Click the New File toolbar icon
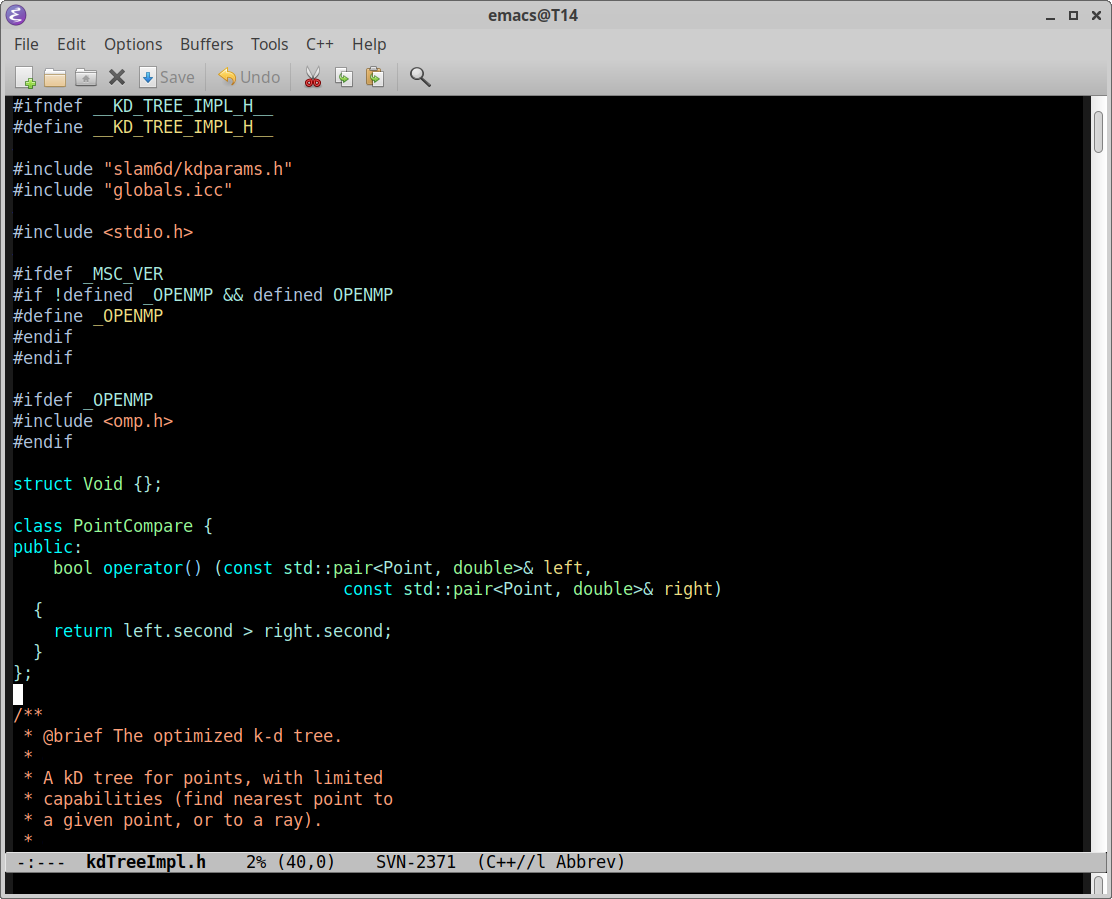The height and width of the screenshot is (899, 1112). click(x=25, y=77)
